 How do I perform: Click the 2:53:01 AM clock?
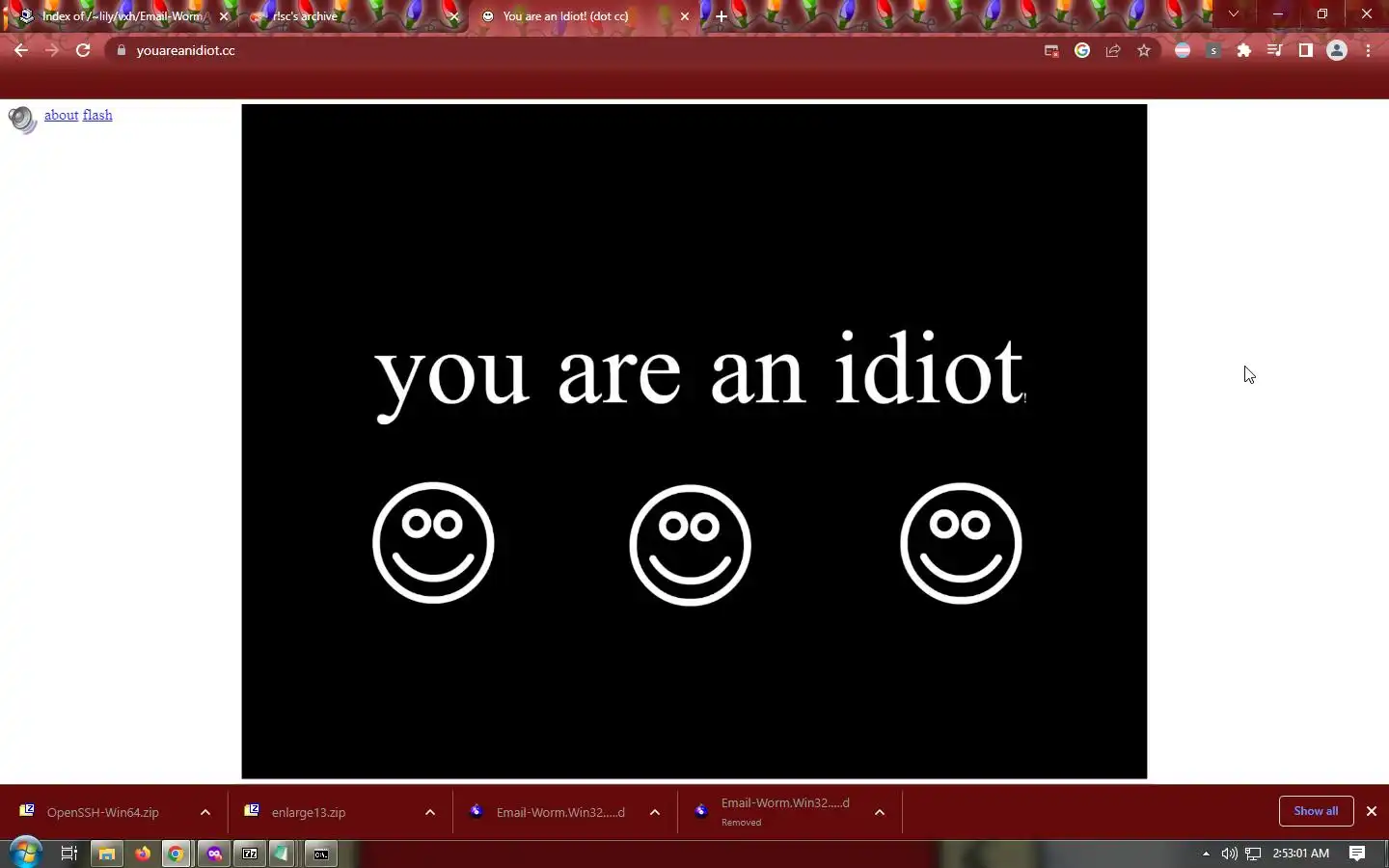(x=1300, y=854)
